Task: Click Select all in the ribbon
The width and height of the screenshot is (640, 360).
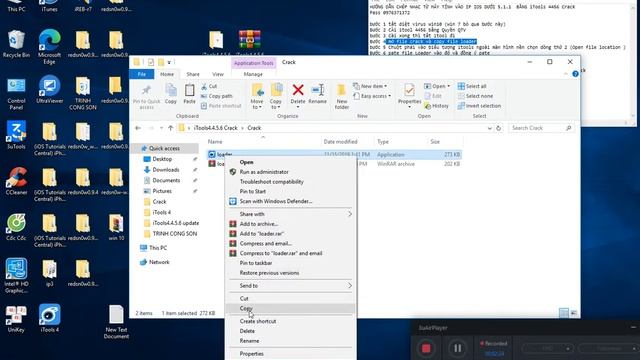Action: 472,86
